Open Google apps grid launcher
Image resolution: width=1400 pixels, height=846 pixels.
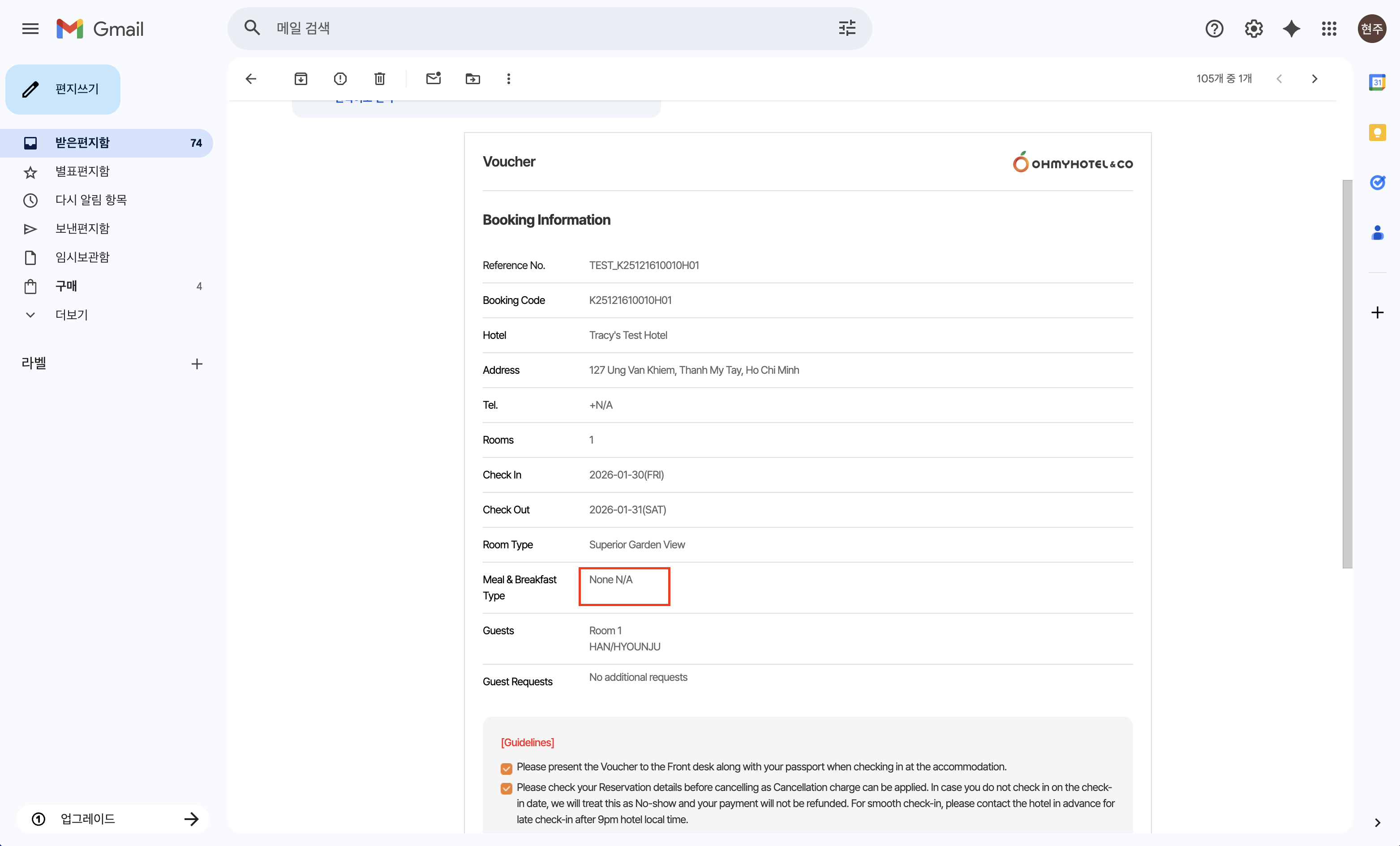pyautogui.click(x=1328, y=28)
